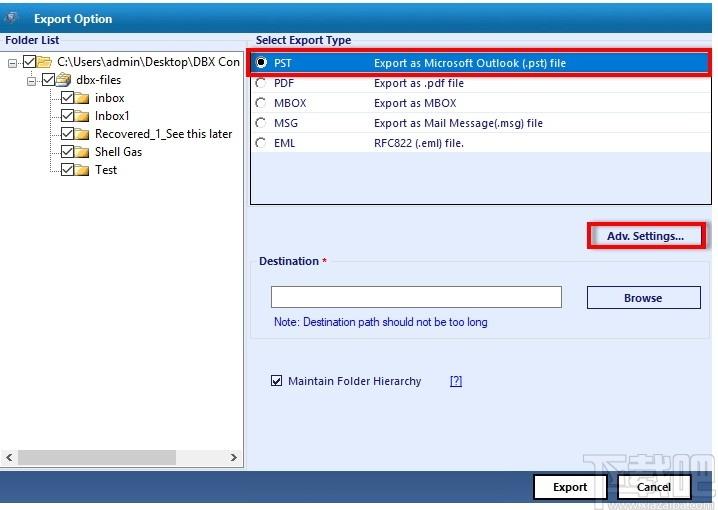Click the Export Option title bar app icon
Viewport: 718px width, 510px height.
point(11,18)
